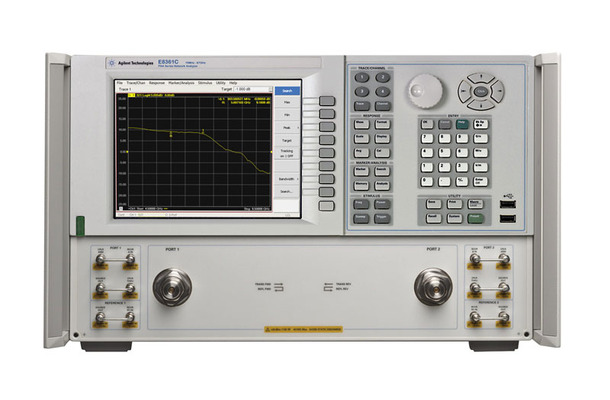Select the Min softkey on screen

(x=287, y=115)
